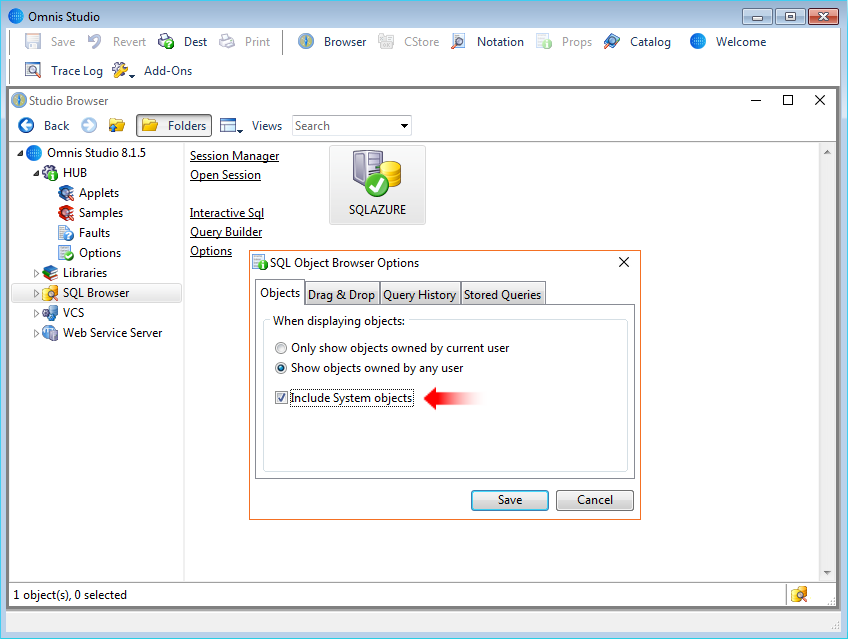The height and width of the screenshot is (639, 848).
Task: Switch to the Drag & Drop tab
Action: point(341,294)
